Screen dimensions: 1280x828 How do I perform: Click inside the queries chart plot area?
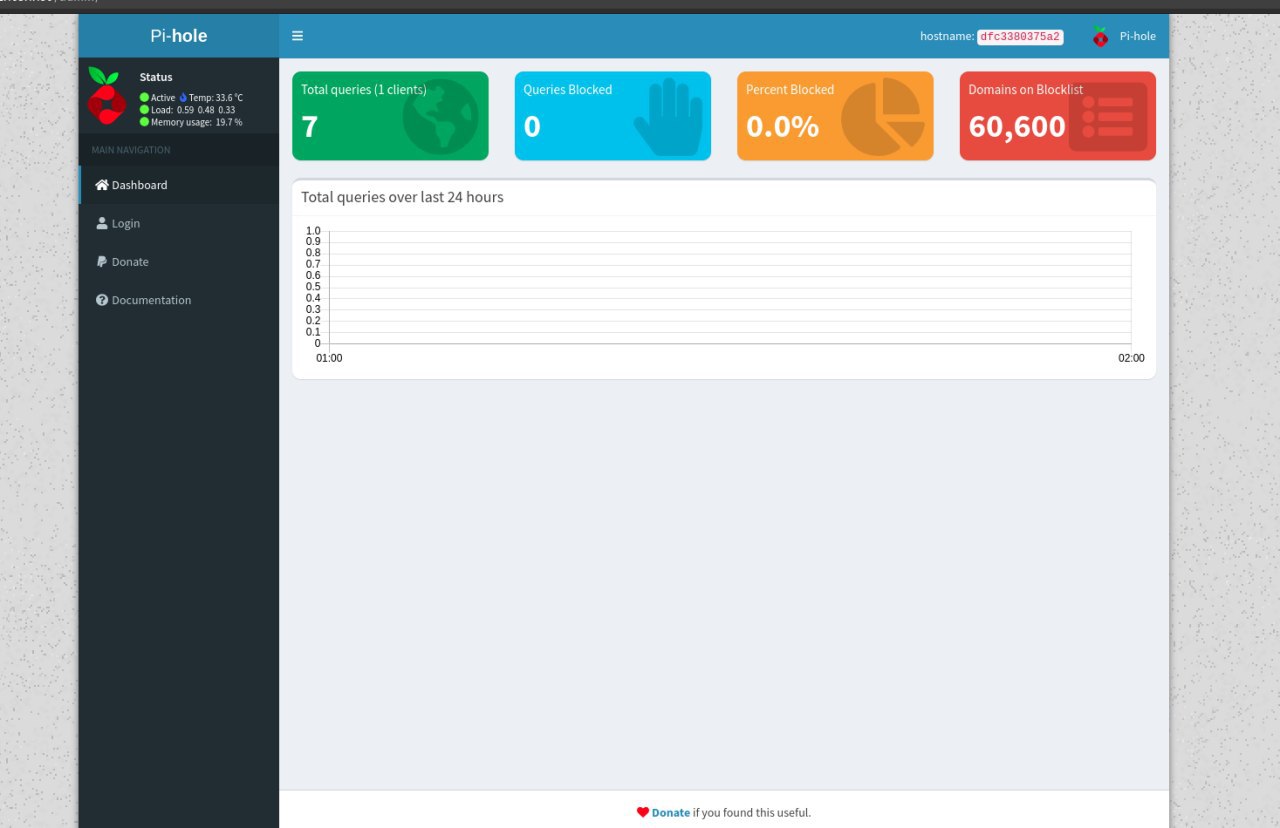[730, 287]
